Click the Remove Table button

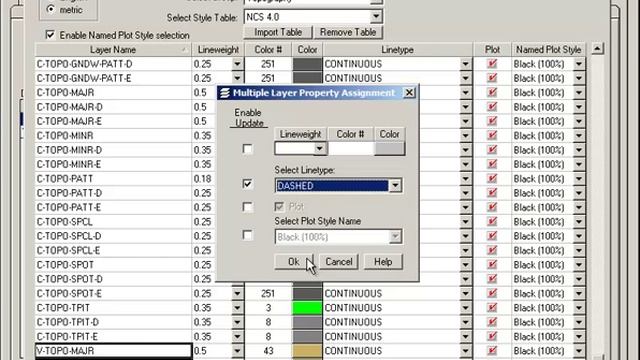click(348, 32)
